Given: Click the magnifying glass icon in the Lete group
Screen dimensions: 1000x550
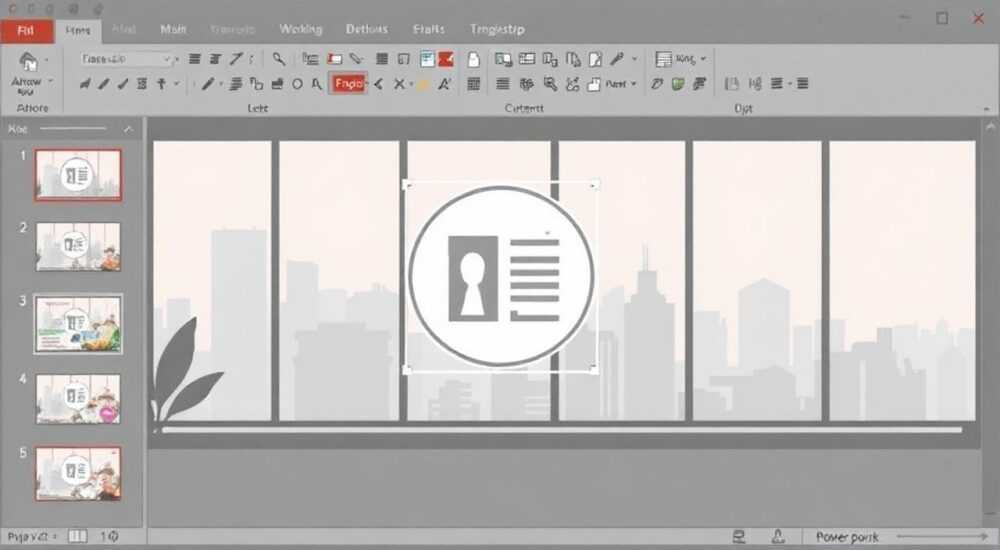Looking at the screenshot, I should click(279, 59).
